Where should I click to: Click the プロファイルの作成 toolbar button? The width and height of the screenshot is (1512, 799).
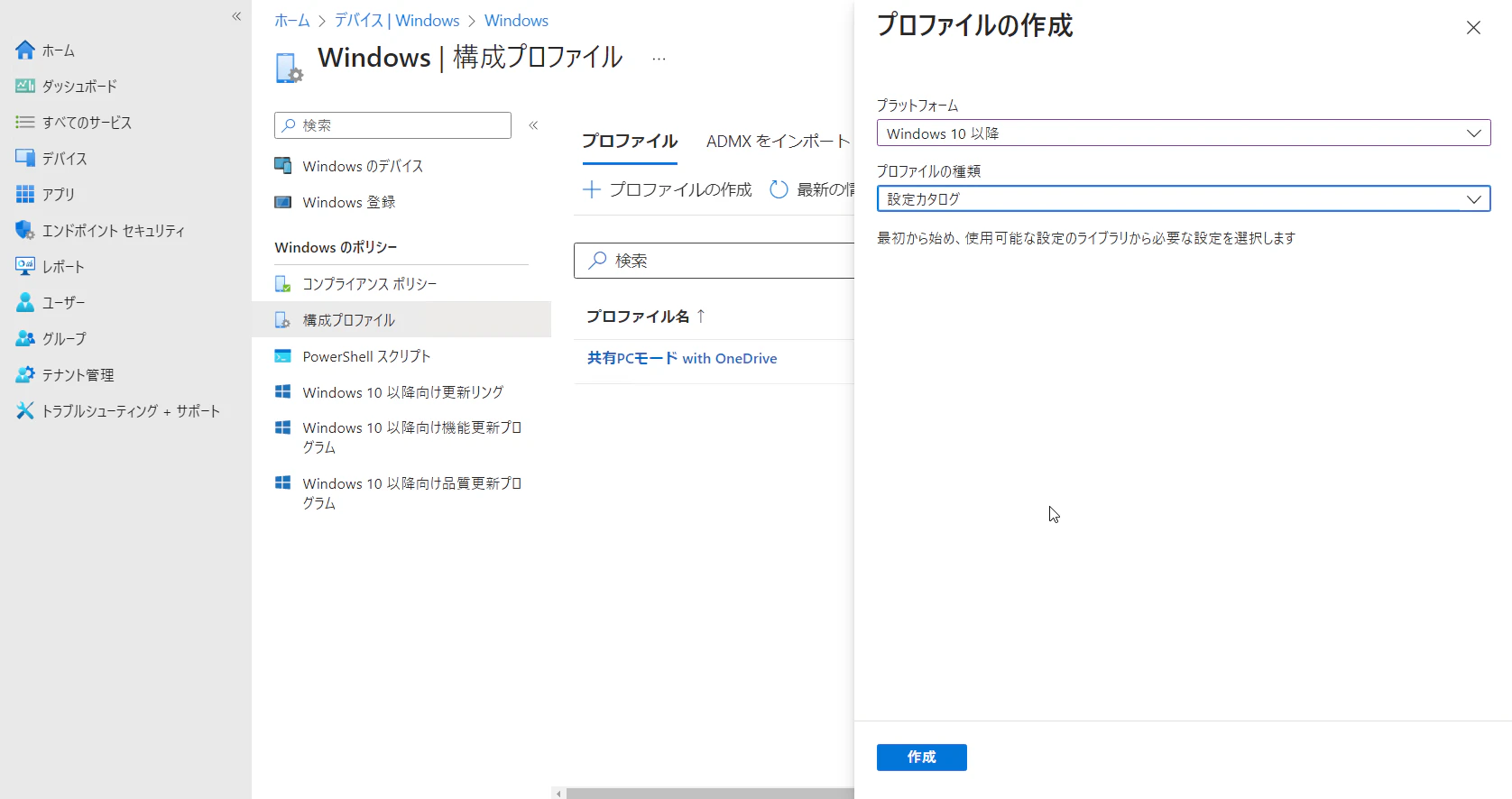pos(668,189)
